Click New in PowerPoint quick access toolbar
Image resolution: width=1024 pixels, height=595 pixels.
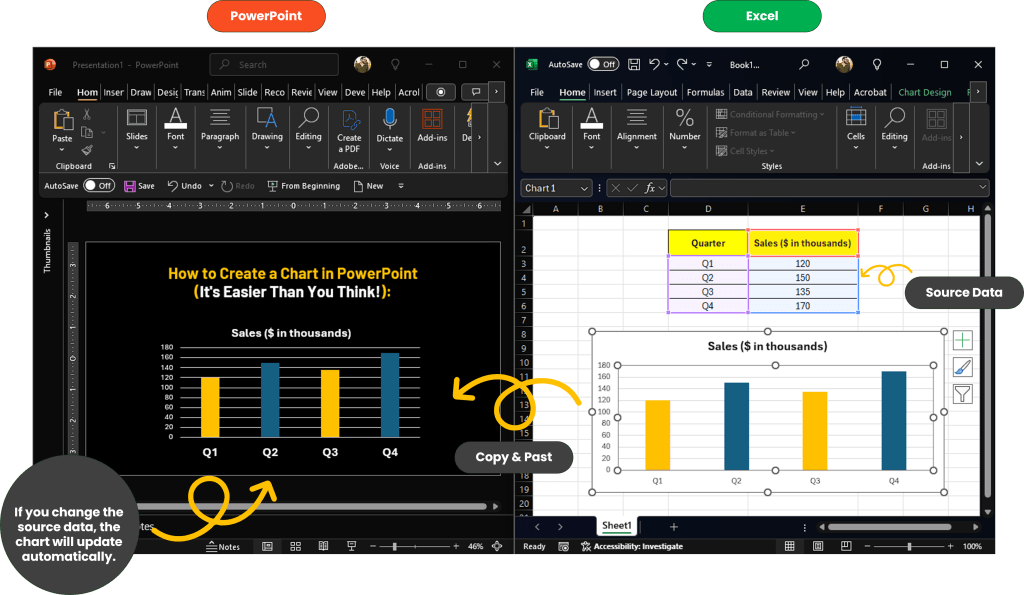coord(368,186)
